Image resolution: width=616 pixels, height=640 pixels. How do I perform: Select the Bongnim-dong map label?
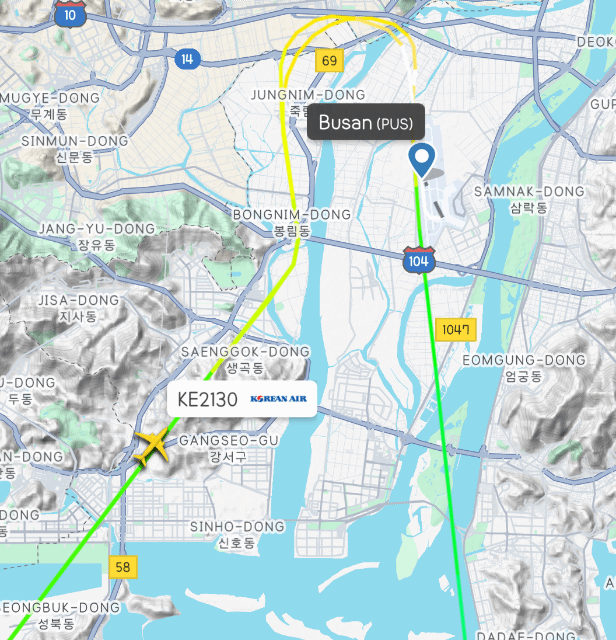click(x=292, y=222)
